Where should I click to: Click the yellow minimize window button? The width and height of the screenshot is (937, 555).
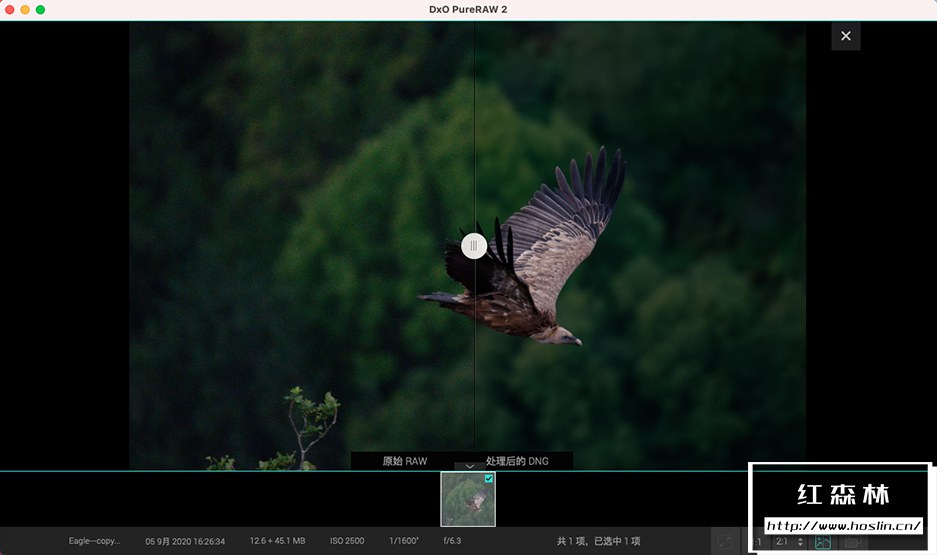(x=25, y=10)
